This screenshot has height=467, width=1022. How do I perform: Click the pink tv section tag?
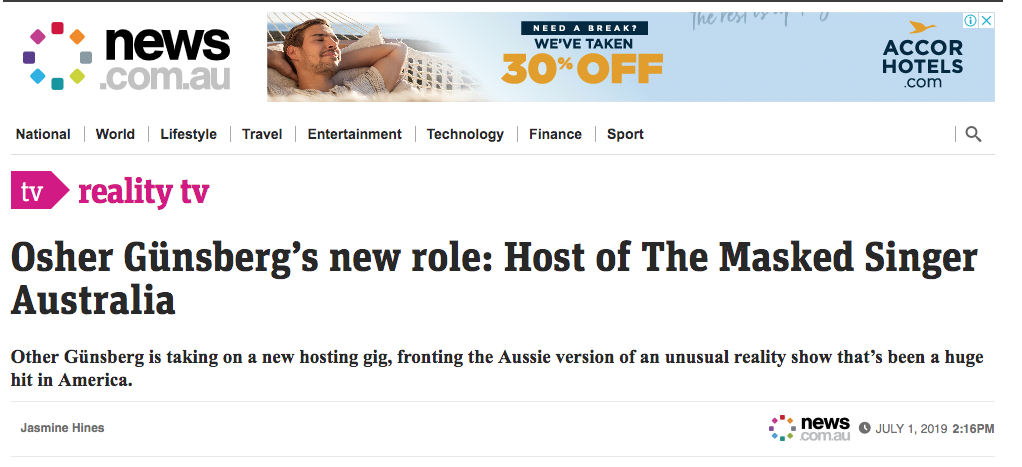point(39,190)
